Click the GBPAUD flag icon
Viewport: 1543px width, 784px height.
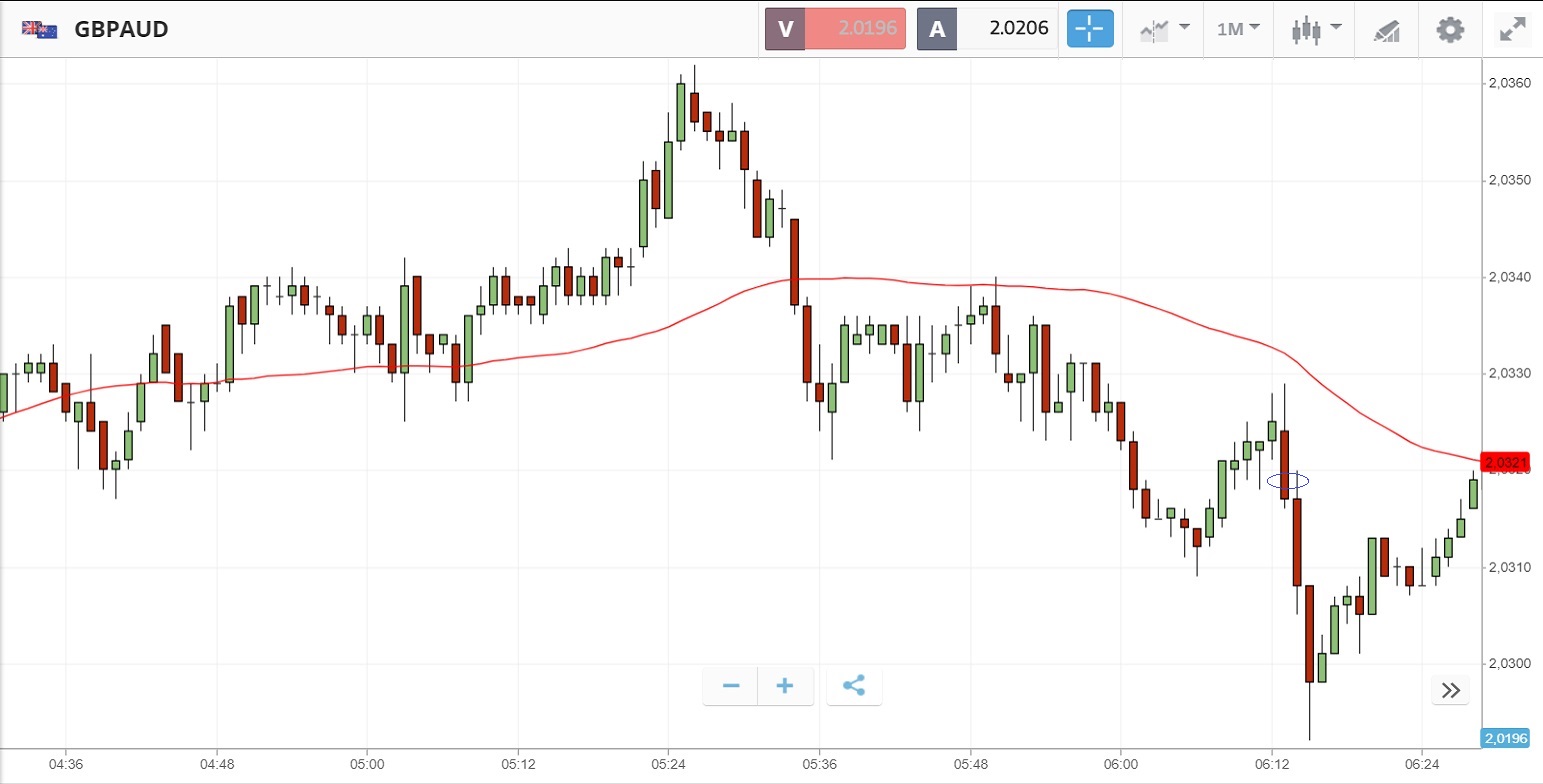pos(40,30)
